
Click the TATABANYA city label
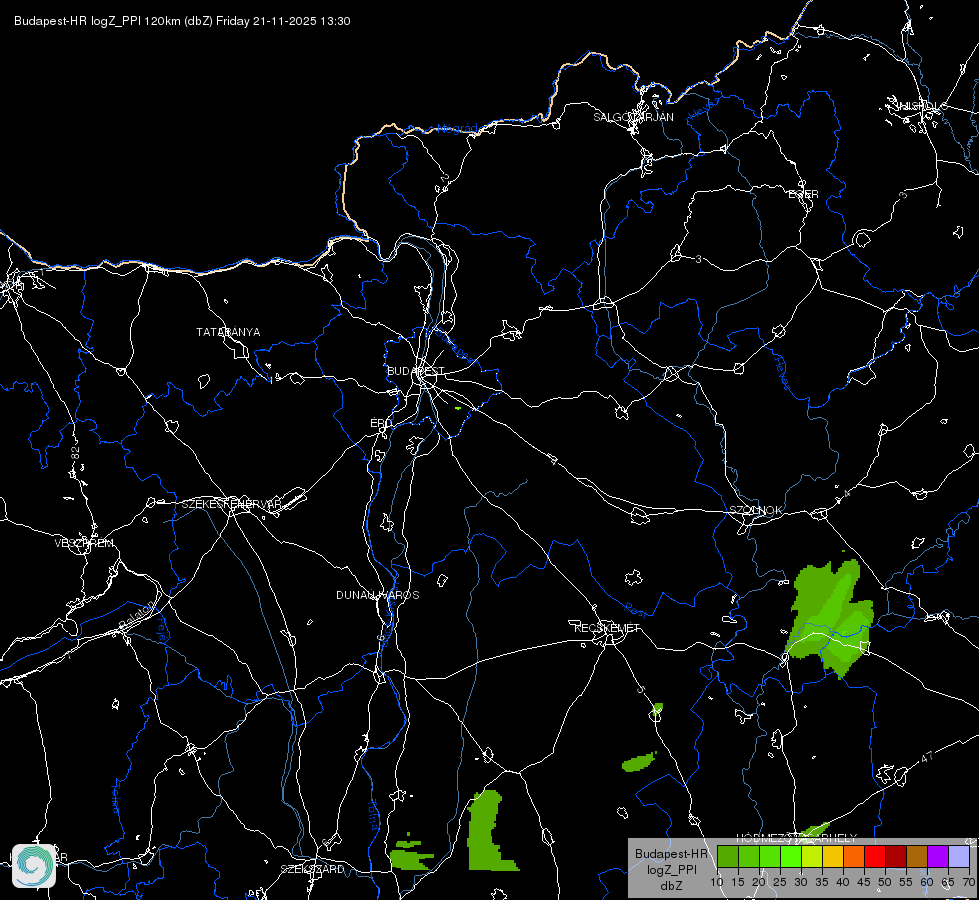(228, 332)
